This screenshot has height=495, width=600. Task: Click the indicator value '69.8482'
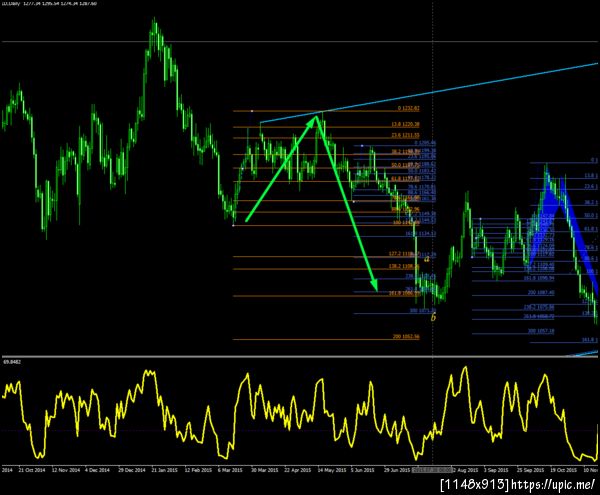[12, 361]
